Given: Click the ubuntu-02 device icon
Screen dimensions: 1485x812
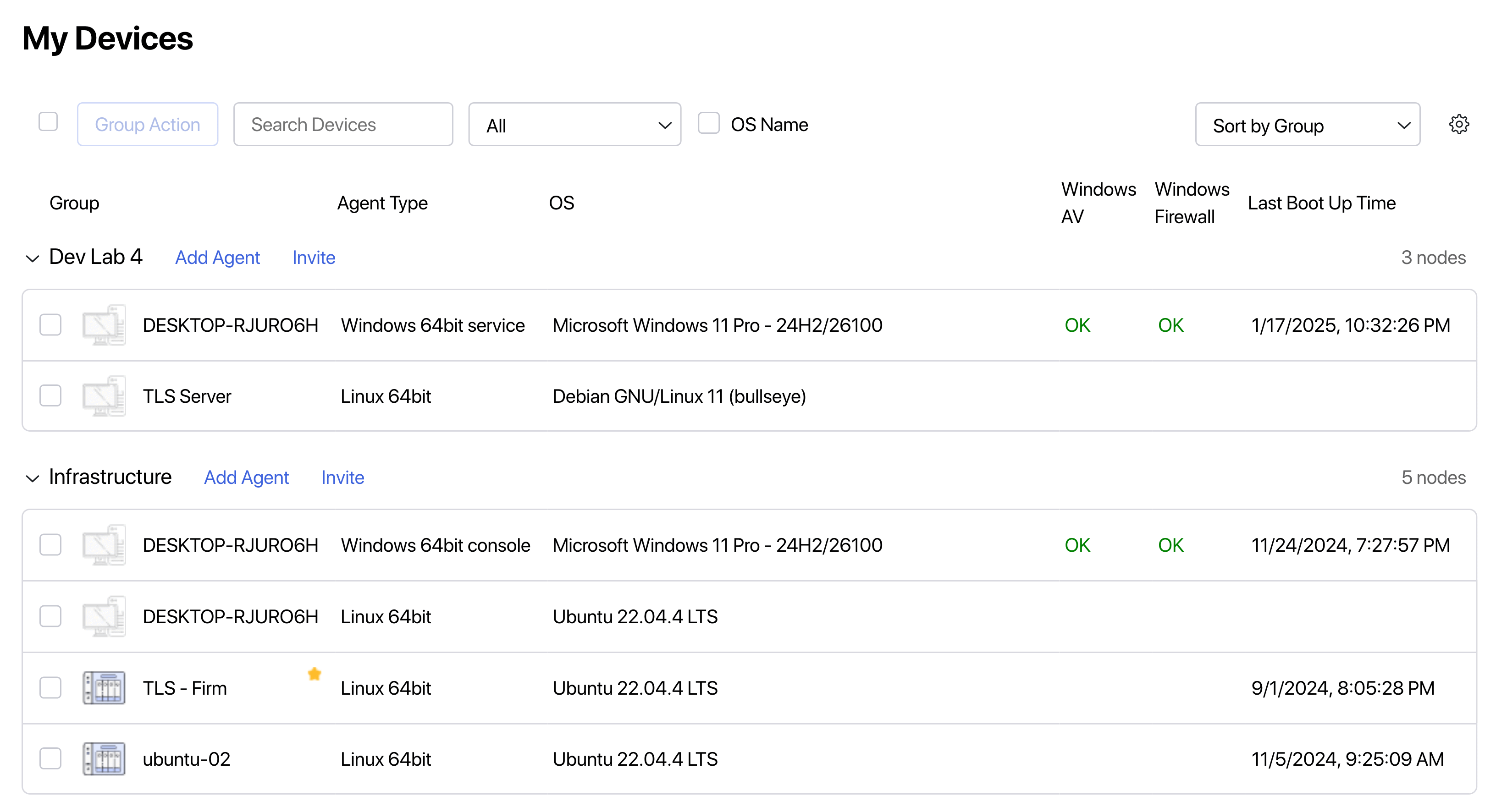Looking at the screenshot, I should tap(104, 759).
